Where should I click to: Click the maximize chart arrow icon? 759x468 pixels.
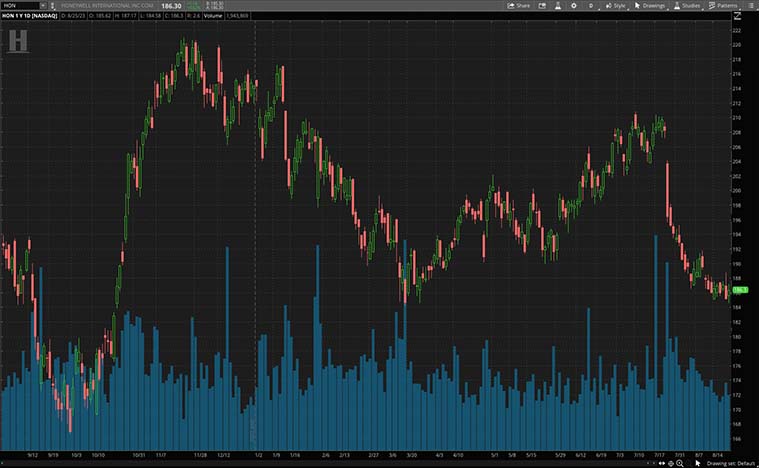pos(738,16)
